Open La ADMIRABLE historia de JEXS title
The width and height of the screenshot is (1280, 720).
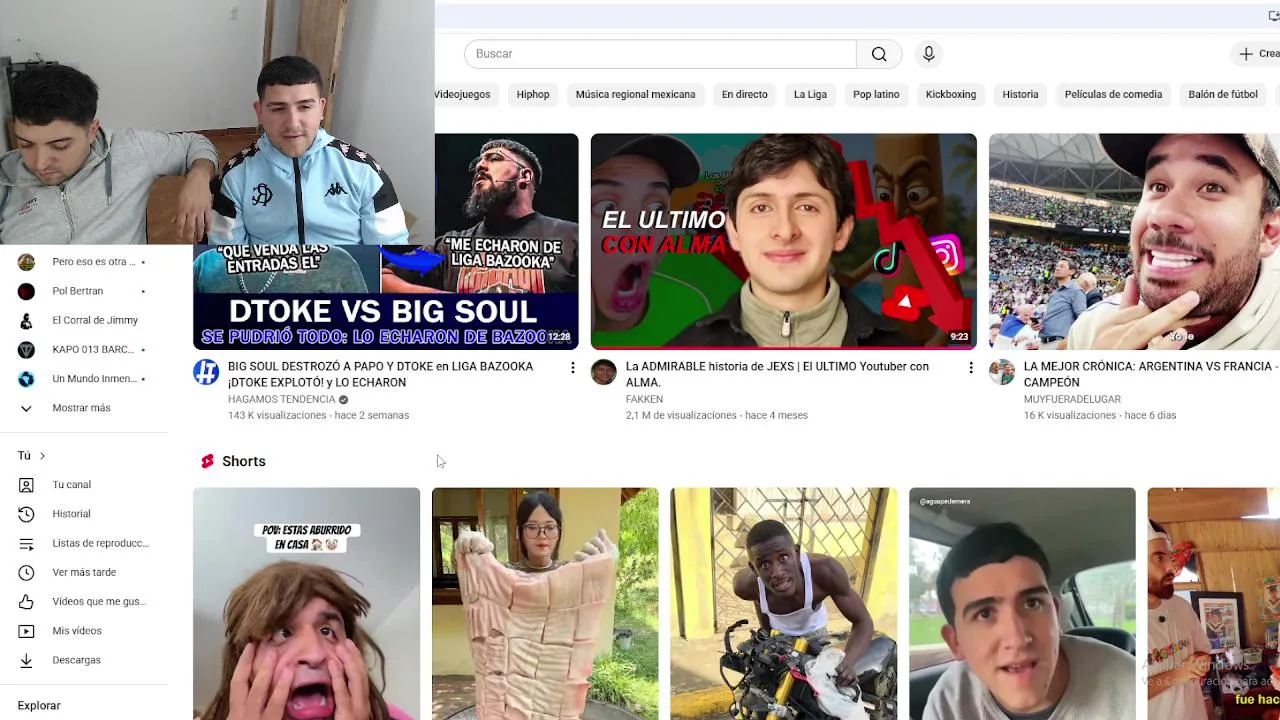777,374
